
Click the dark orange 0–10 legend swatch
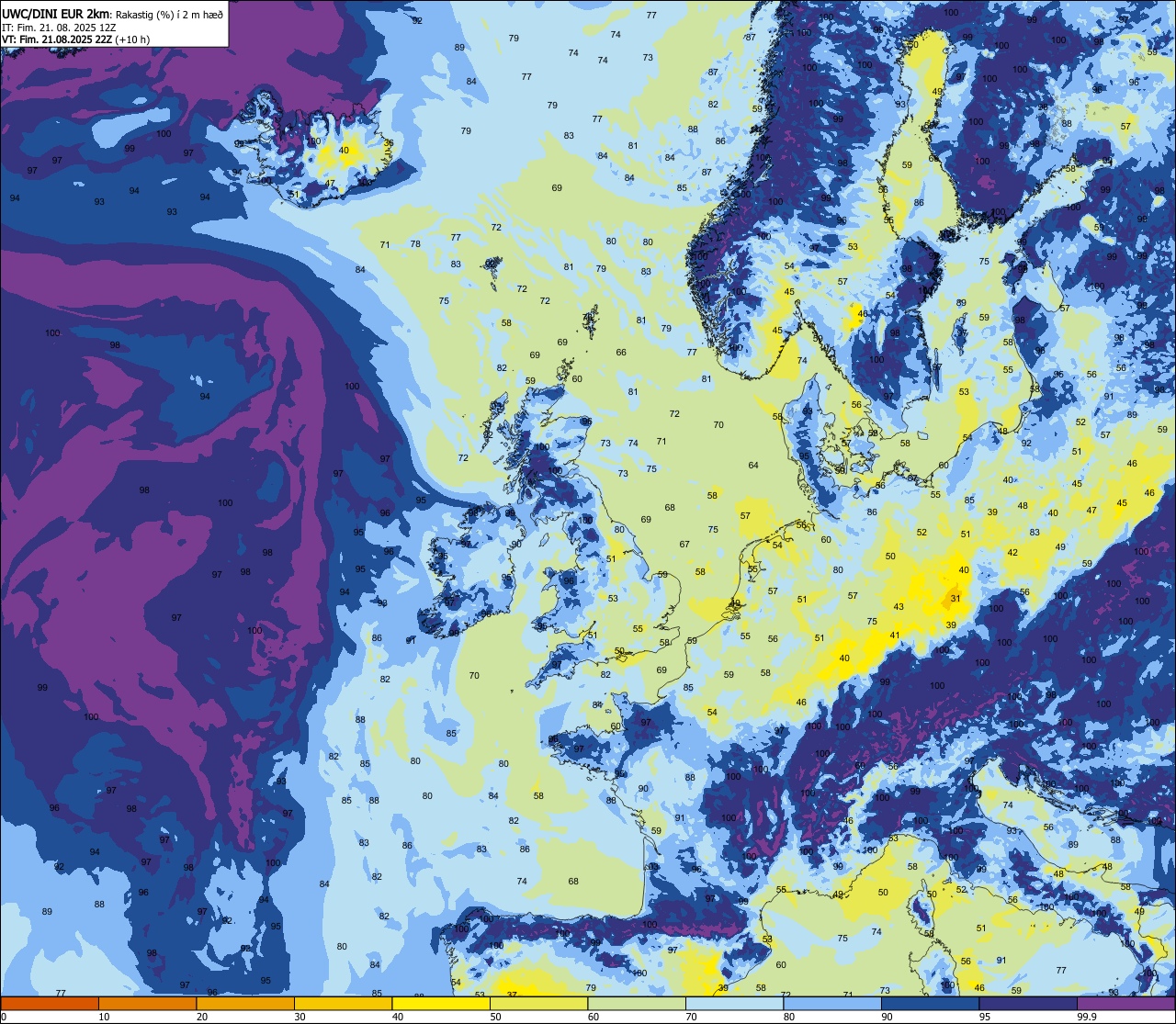coord(50,1003)
